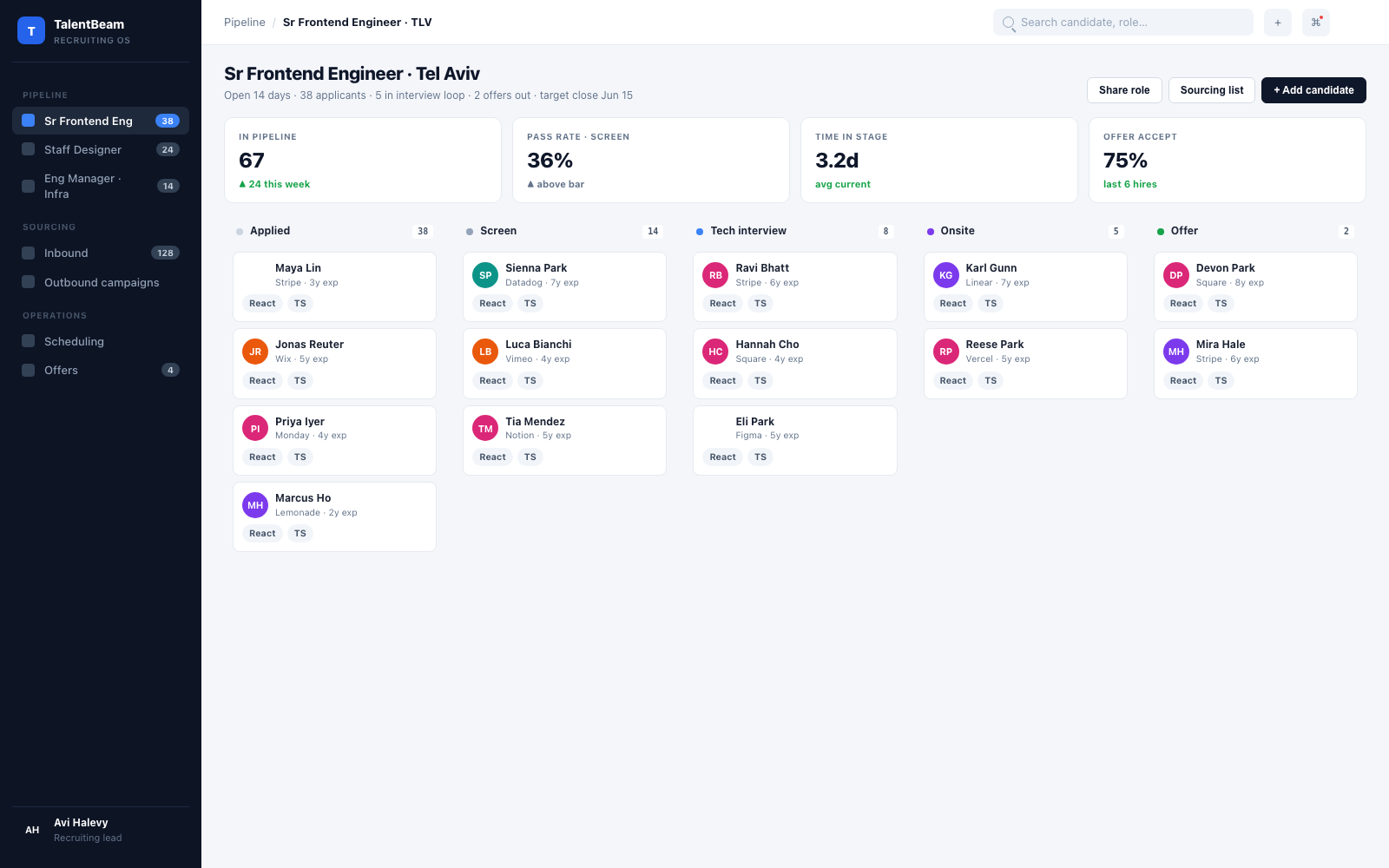Click Devon Park's DP avatar
Viewport: 1389px width, 868px height.
[x=1176, y=275]
